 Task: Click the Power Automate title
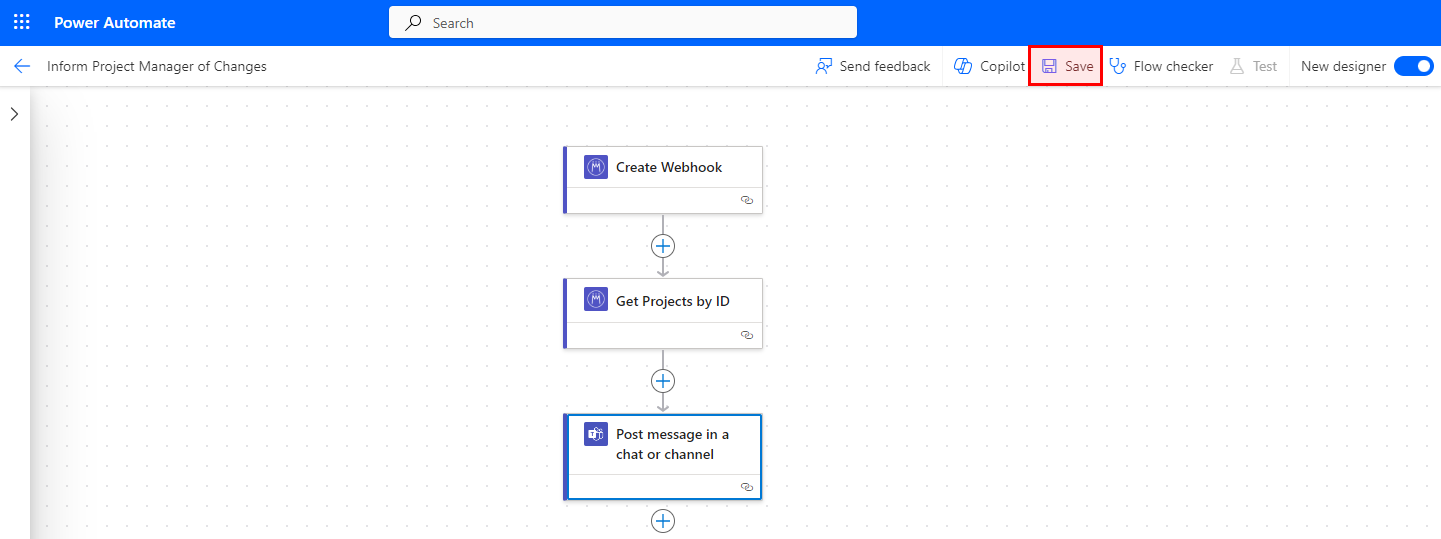point(114,22)
